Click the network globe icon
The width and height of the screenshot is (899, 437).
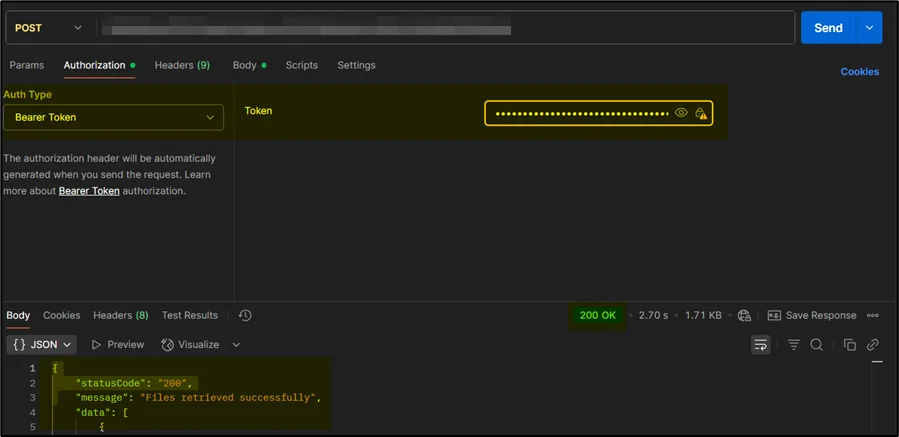[x=744, y=315]
